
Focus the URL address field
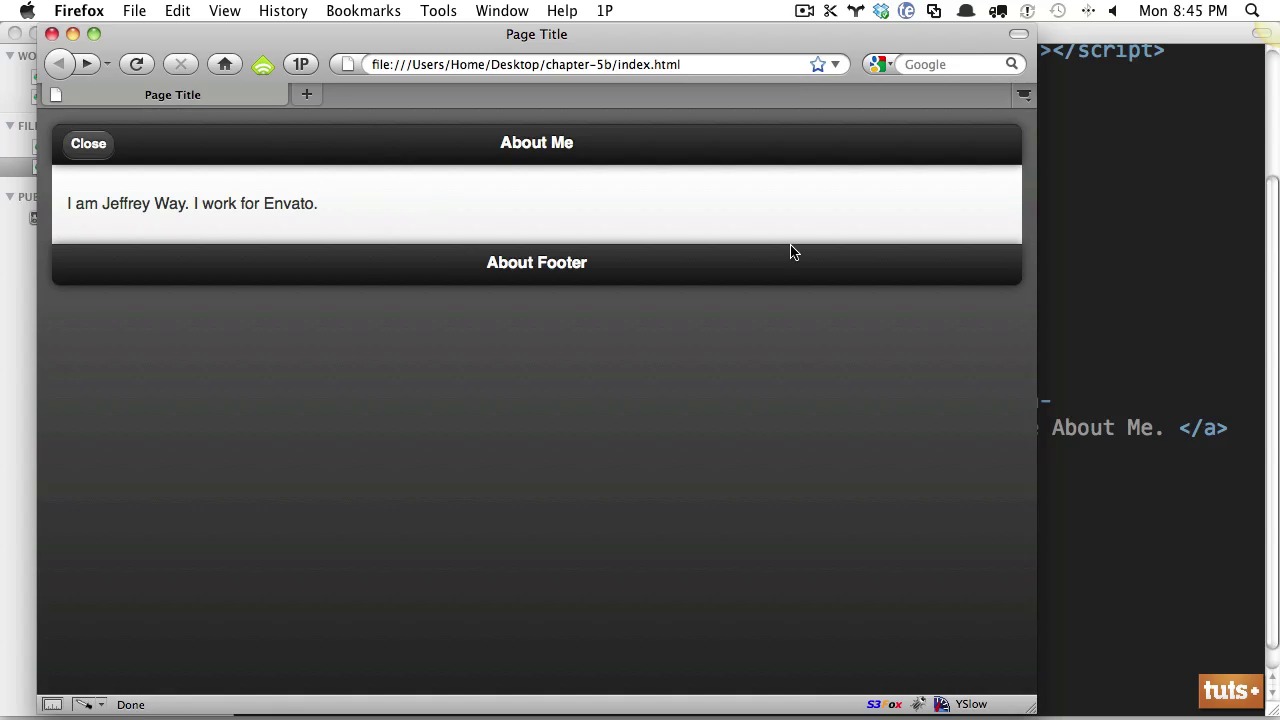[585, 64]
